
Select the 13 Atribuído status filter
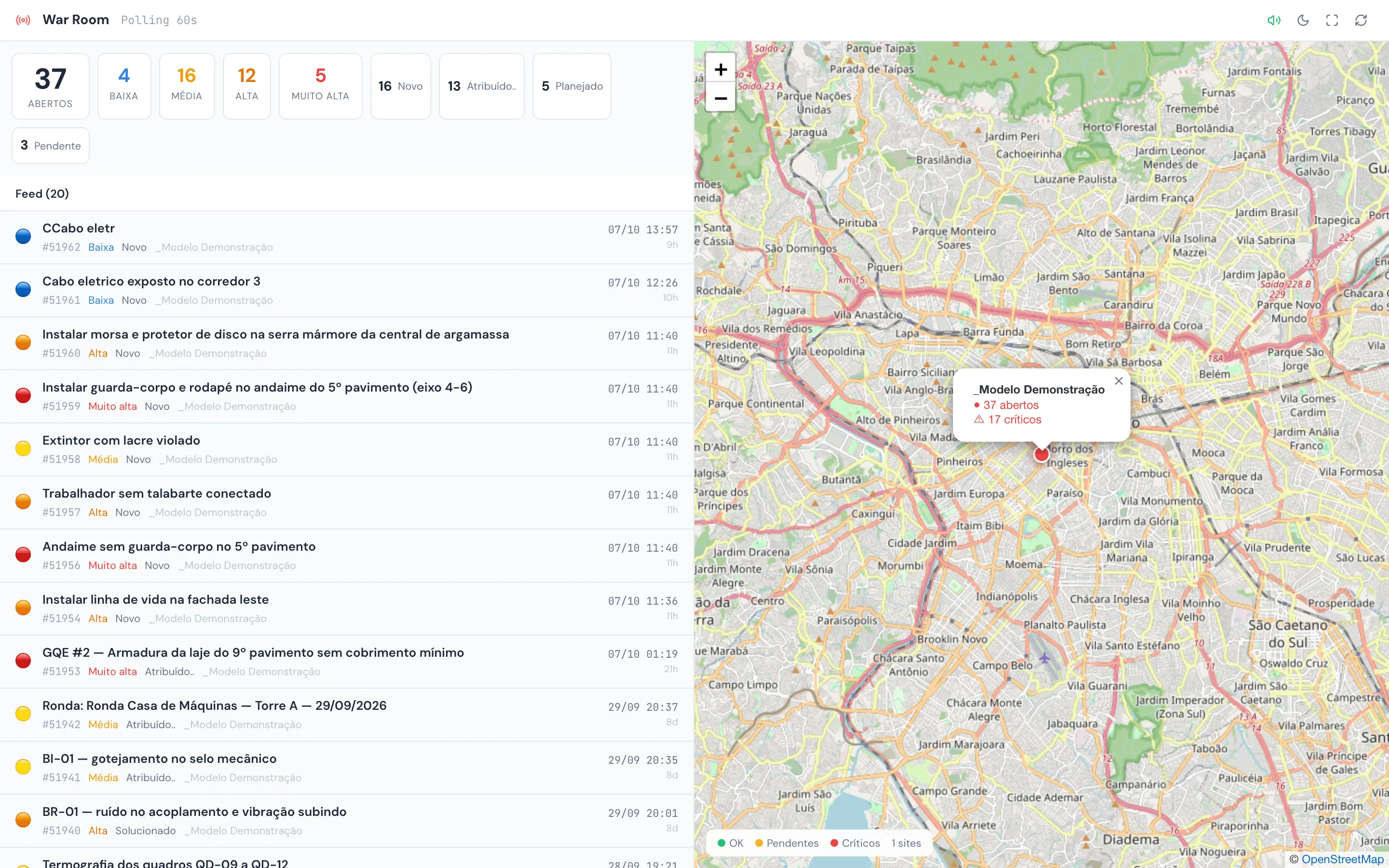pos(481,86)
